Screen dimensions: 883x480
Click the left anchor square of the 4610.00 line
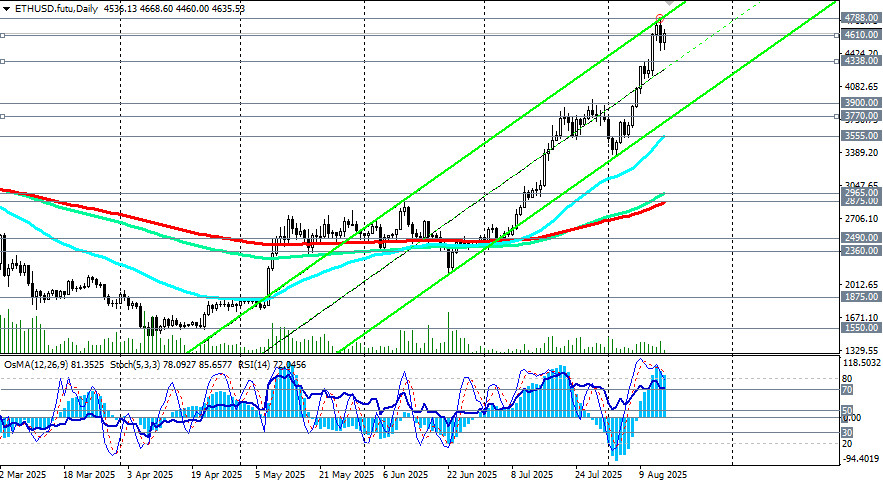click(x=3, y=35)
